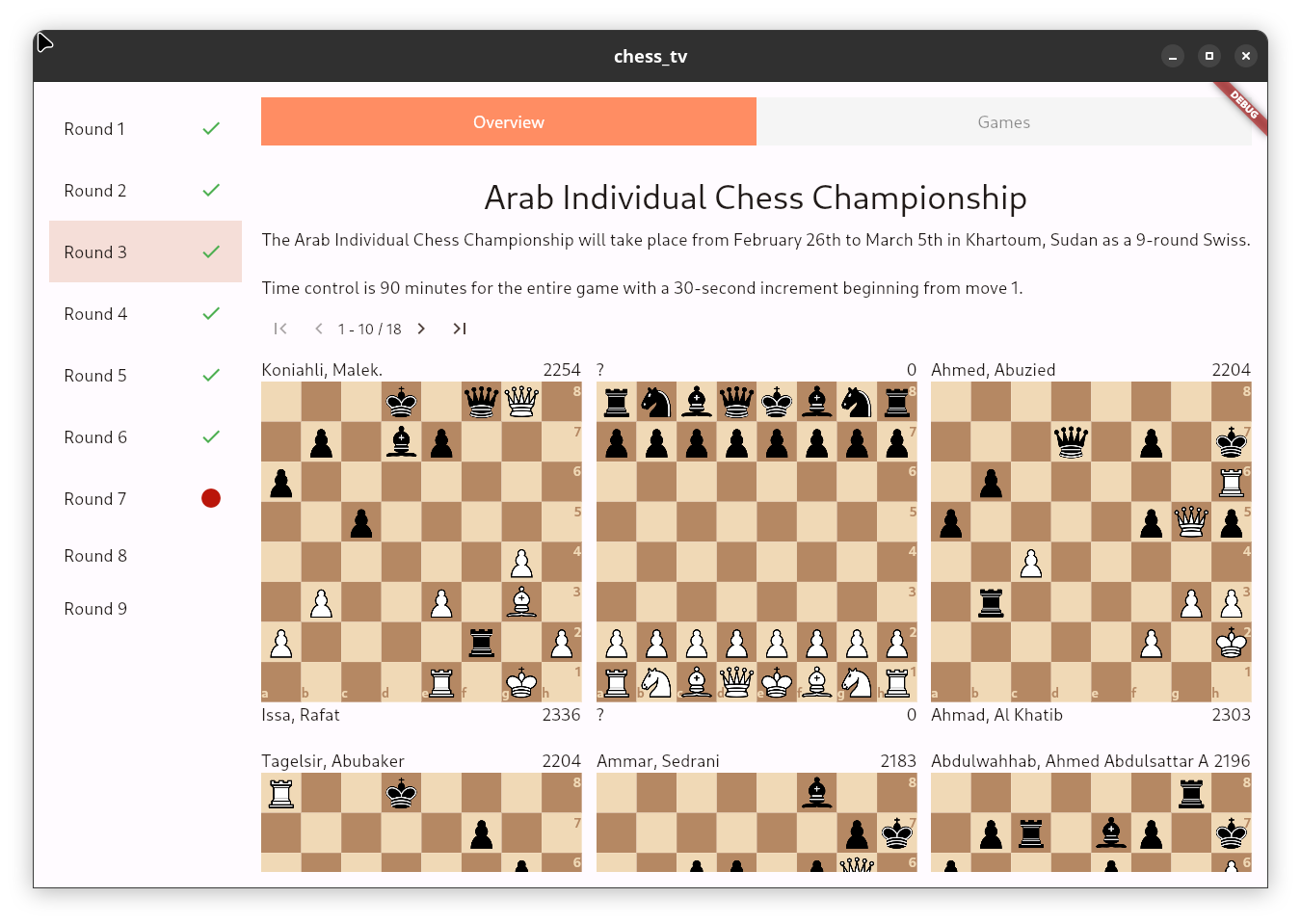Click the green checkmark next to Round 1
Viewport: 1301px width, 924px height.
tap(211, 129)
